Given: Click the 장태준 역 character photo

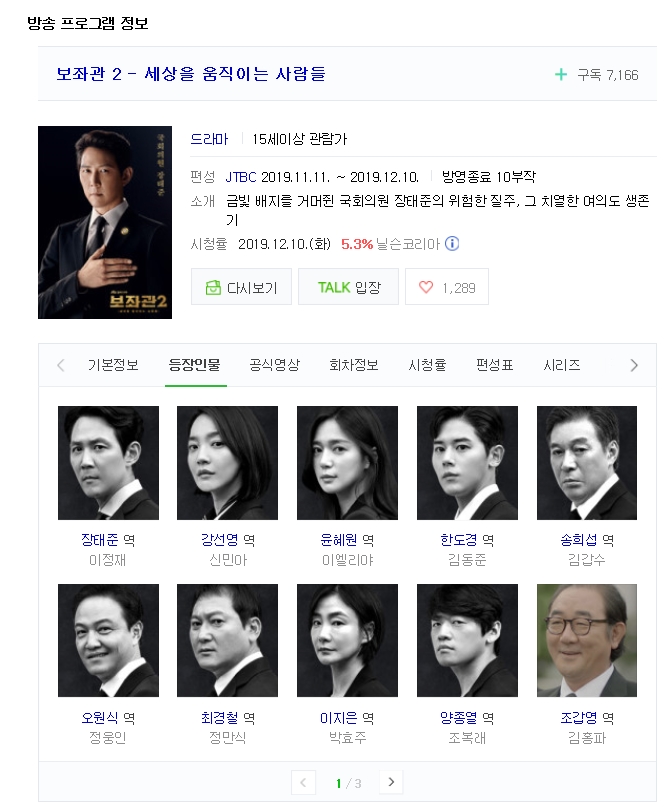Looking at the screenshot, I should 108,463.
